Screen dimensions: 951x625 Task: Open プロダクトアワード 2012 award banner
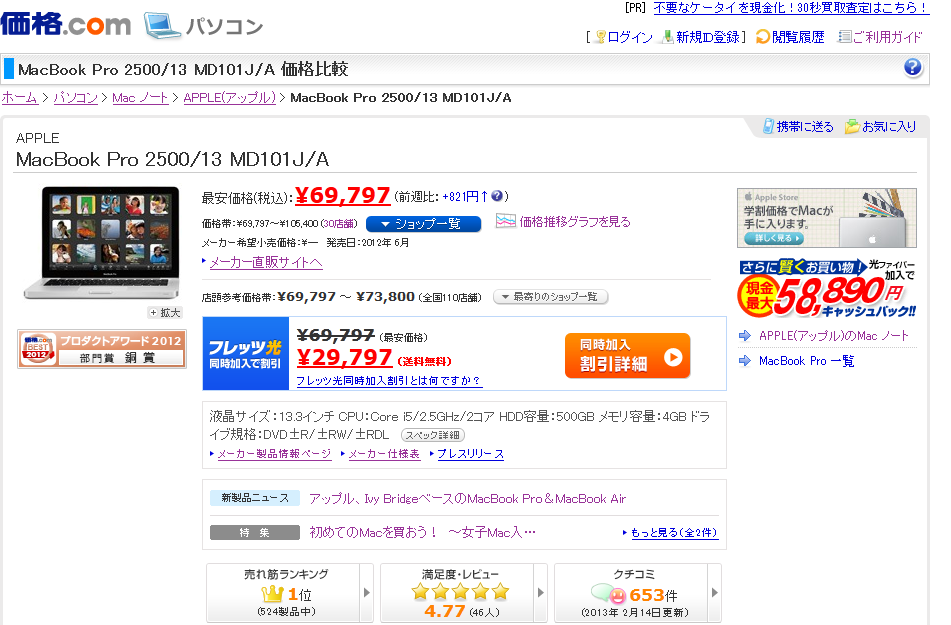click(102, 349)
